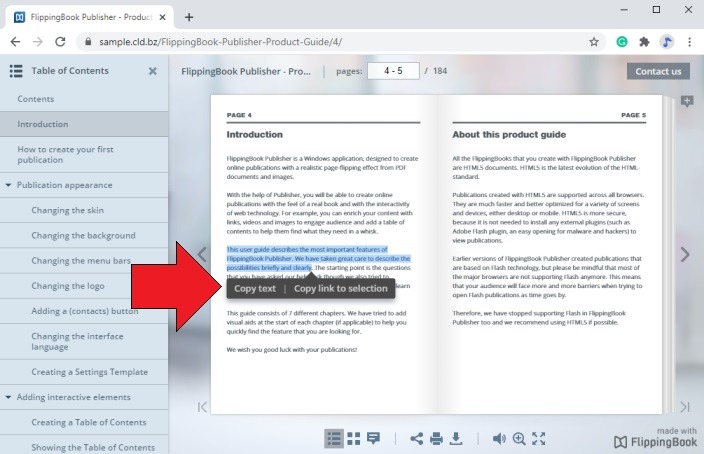Click the Introduction heading on page 4

click(255, 134)
